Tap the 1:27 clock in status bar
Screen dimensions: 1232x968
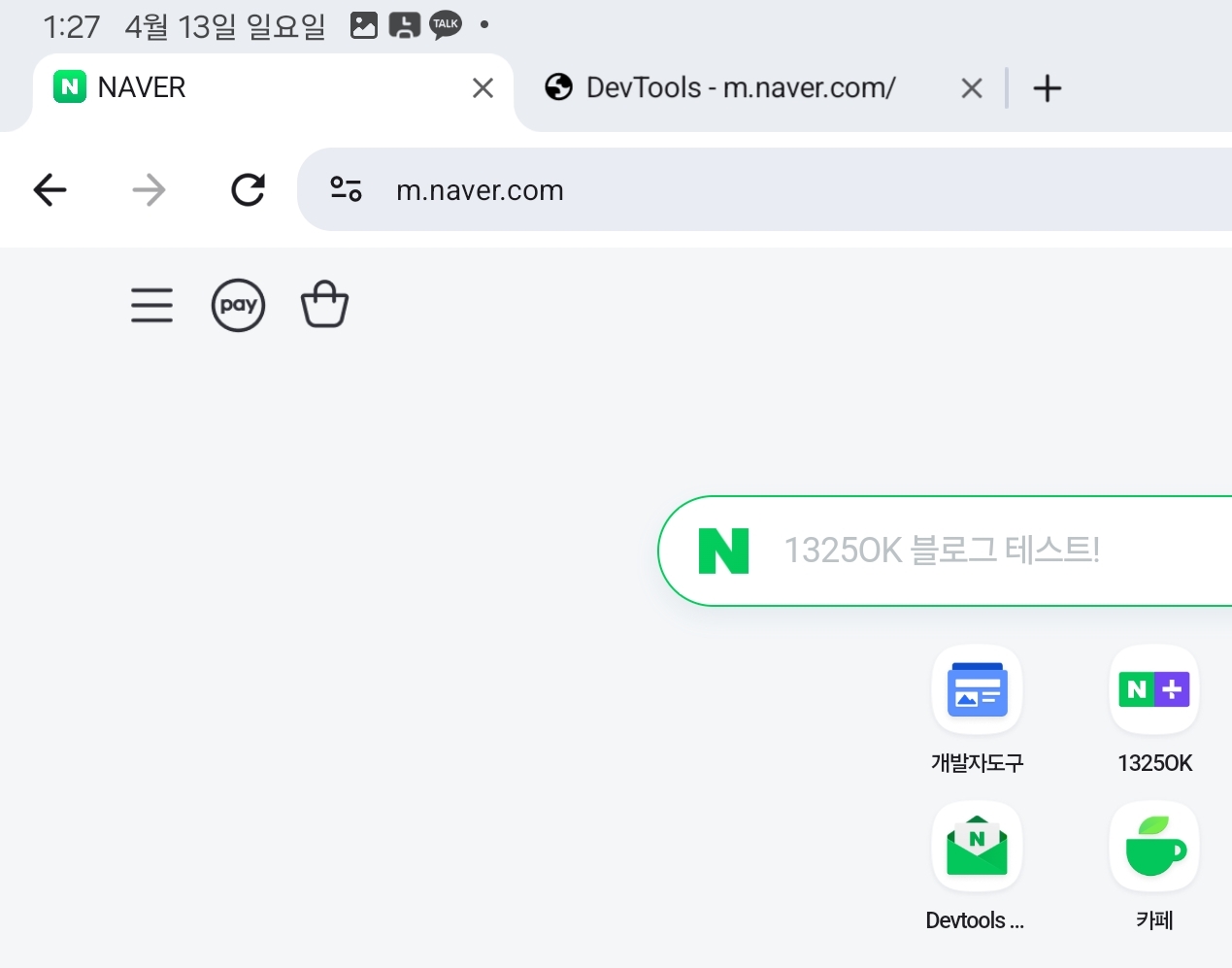(x=72, y=26)
